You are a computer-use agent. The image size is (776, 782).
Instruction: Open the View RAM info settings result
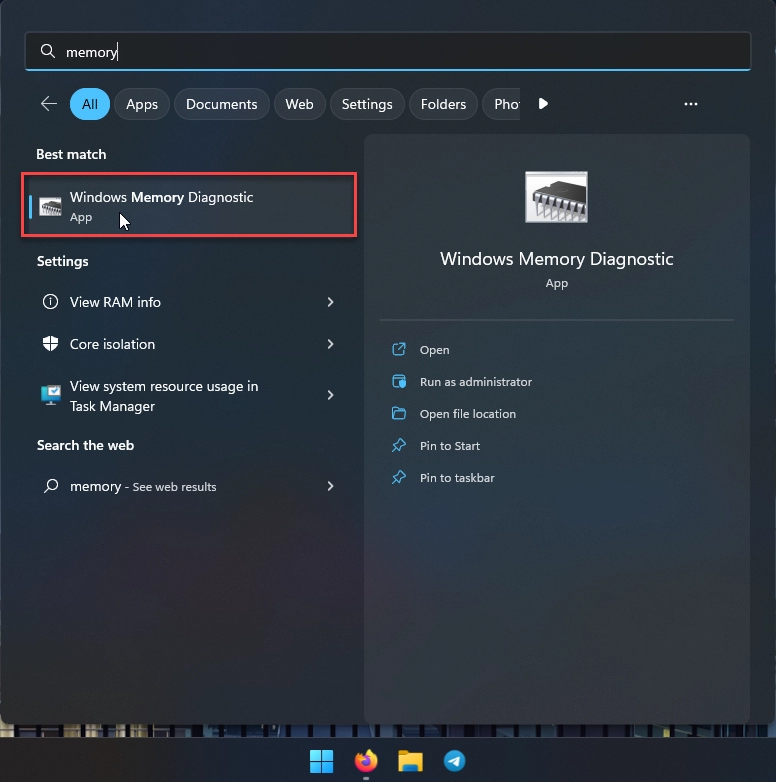(189, 302)
